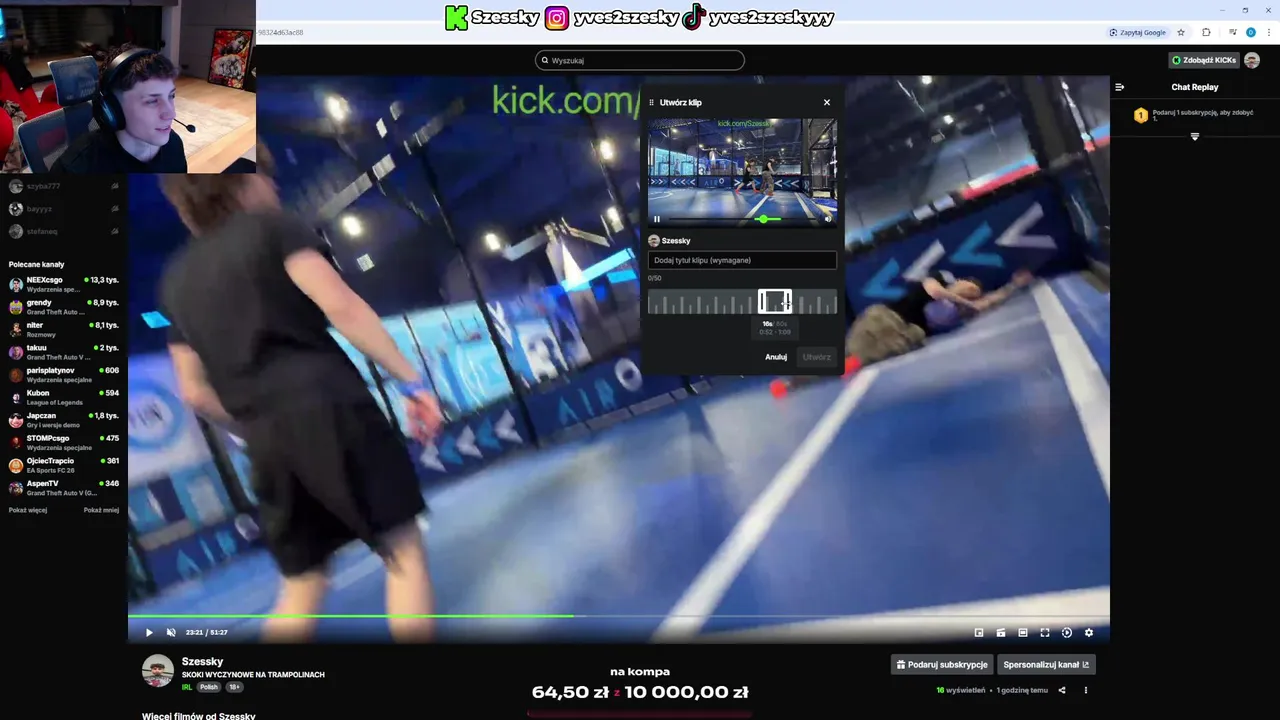This screenshot has width=1280, height=720.
Task: Open the three-dot more options menu
Action: point(1085,690)
